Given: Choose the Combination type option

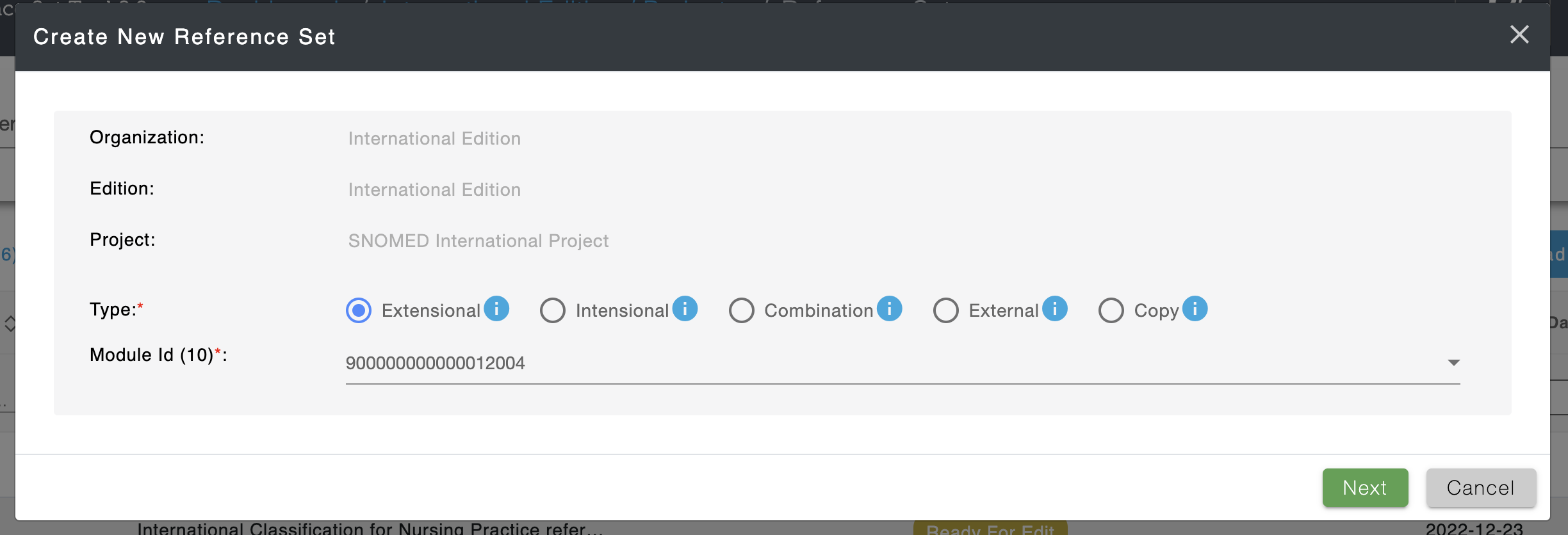Looking at the screenshot, I should pos(742,310).
